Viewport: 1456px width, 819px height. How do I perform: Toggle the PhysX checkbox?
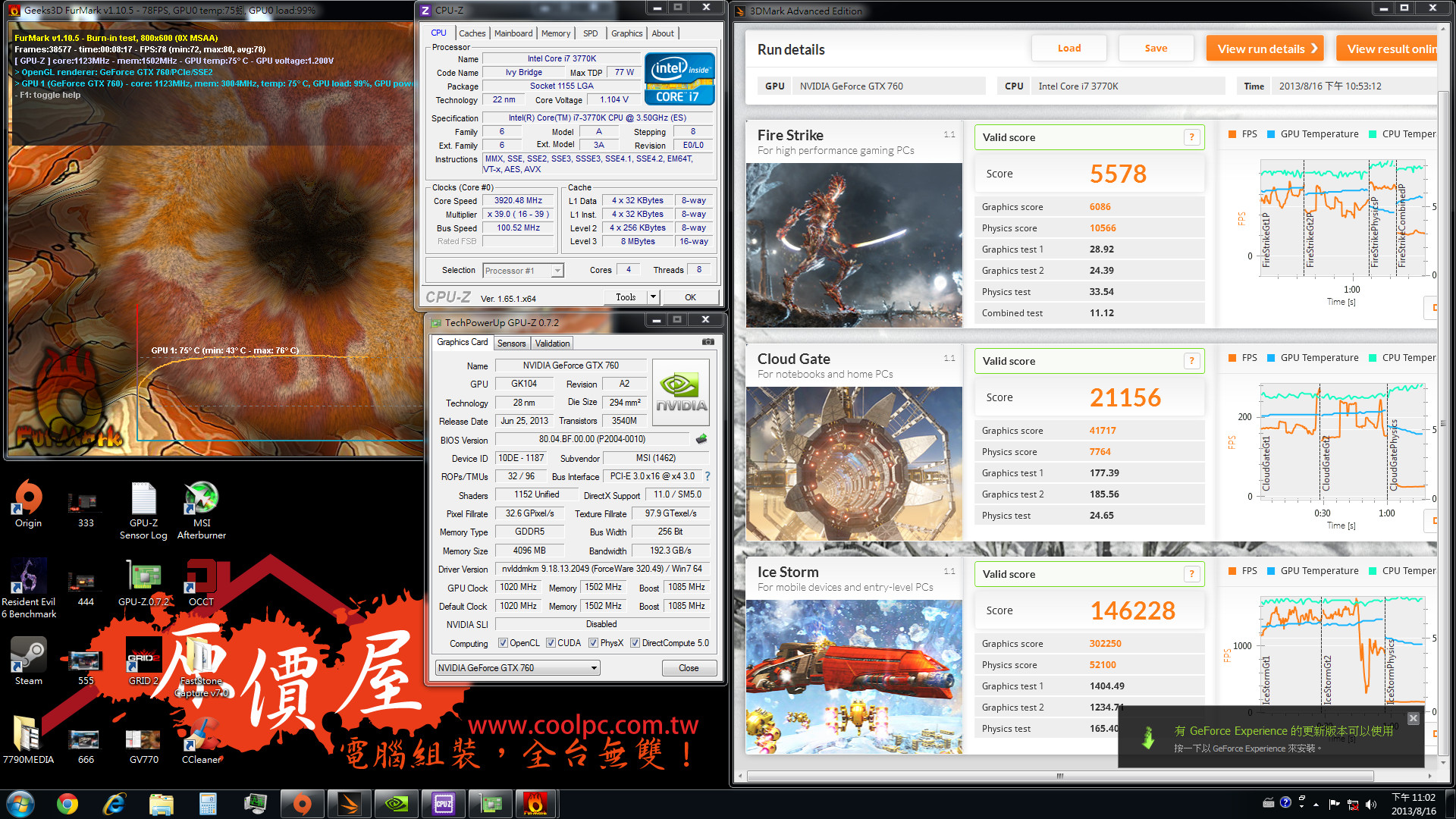point(593,643)
